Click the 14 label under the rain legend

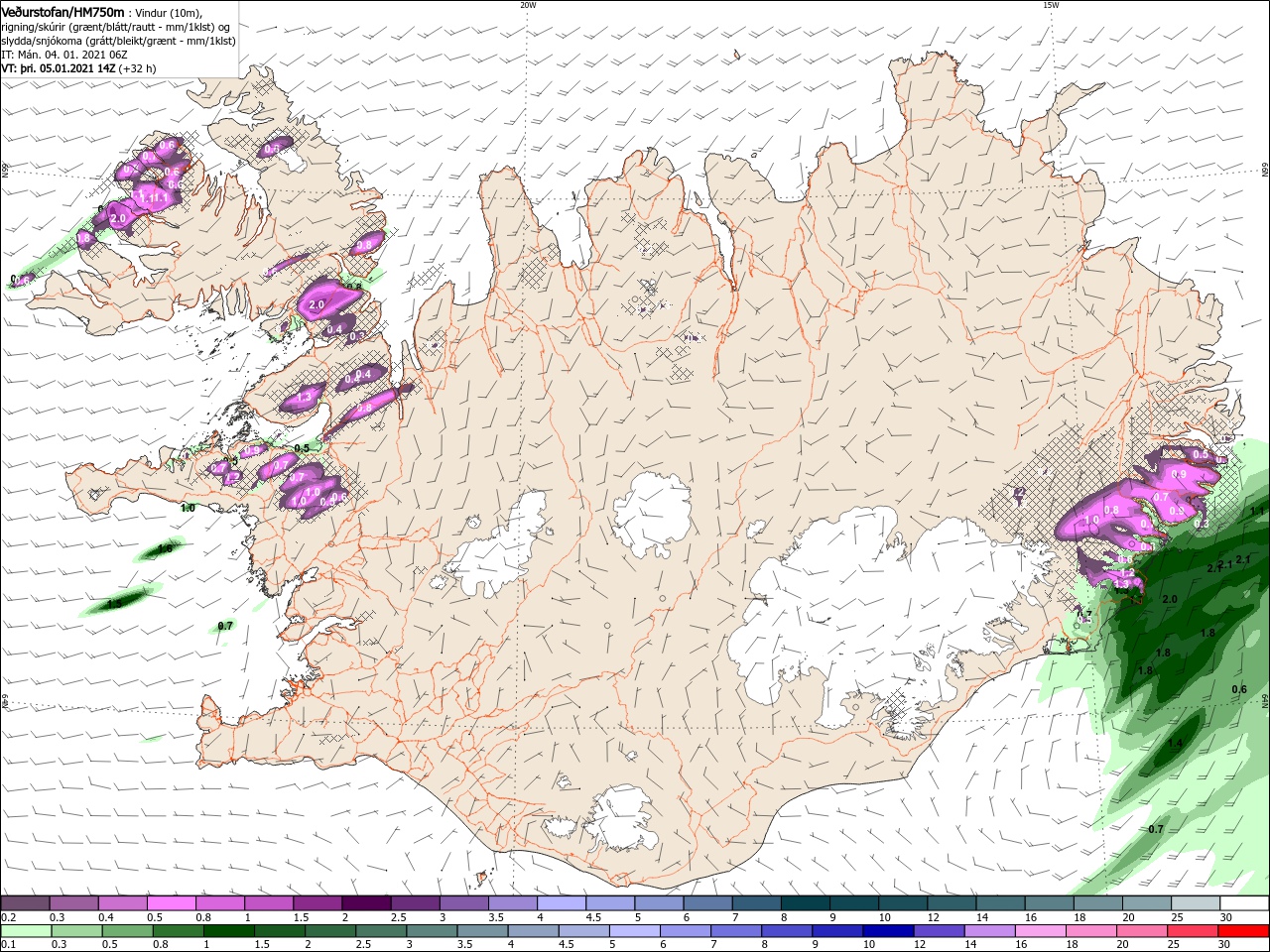coord(969,945)
